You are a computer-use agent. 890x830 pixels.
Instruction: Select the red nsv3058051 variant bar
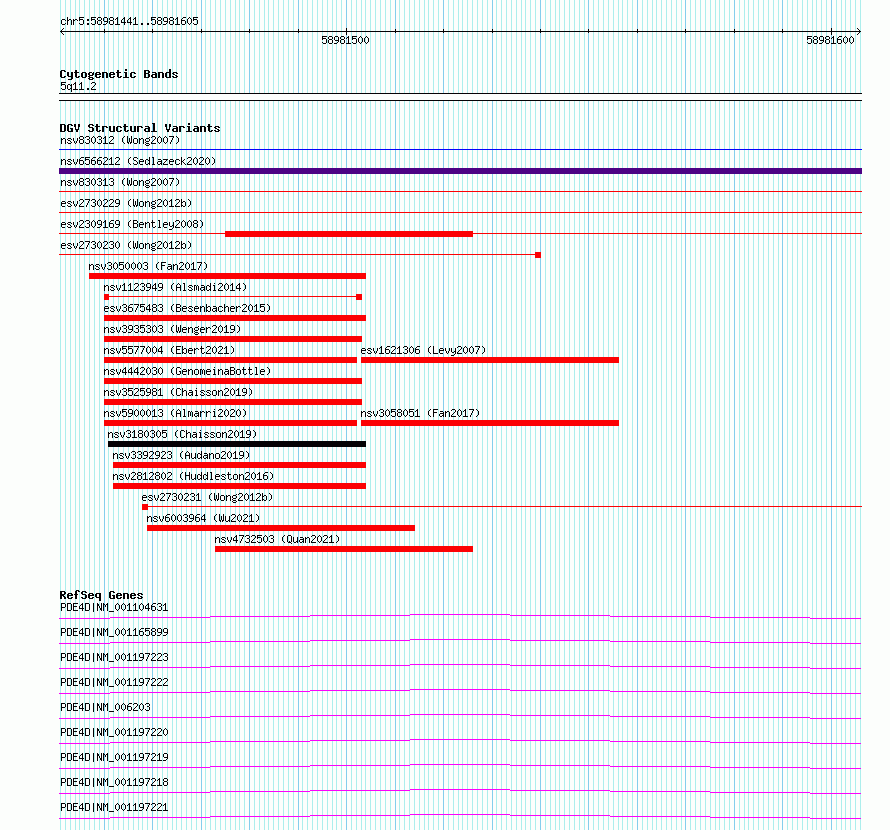(490, 423)
